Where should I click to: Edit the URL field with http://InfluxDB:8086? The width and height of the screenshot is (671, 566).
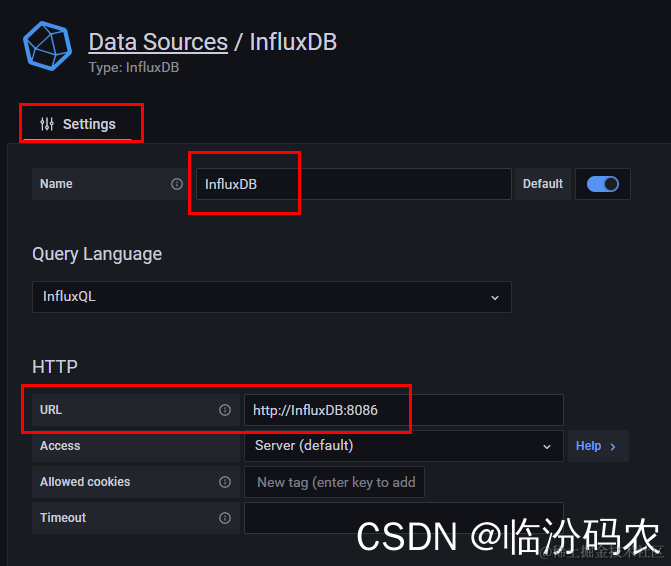point(404,410)
